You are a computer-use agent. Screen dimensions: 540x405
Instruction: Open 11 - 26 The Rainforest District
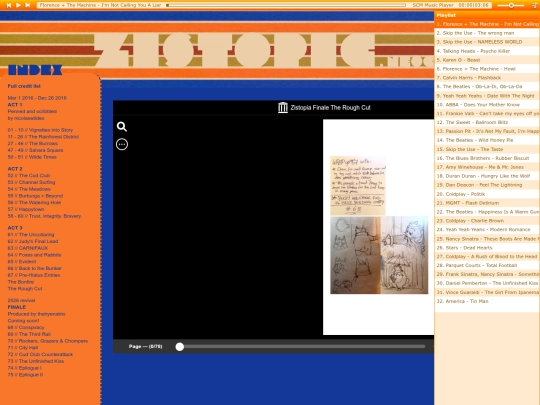[43, 137]
